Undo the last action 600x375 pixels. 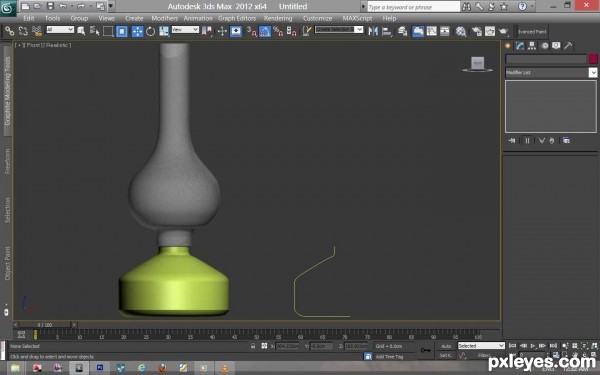(63, 6)
